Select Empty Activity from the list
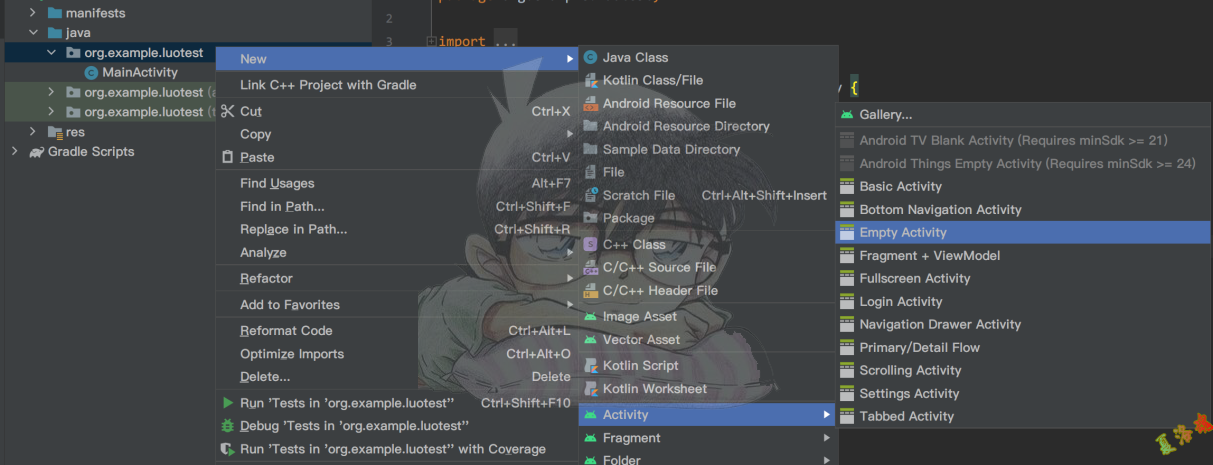 (x=902, y=233)
